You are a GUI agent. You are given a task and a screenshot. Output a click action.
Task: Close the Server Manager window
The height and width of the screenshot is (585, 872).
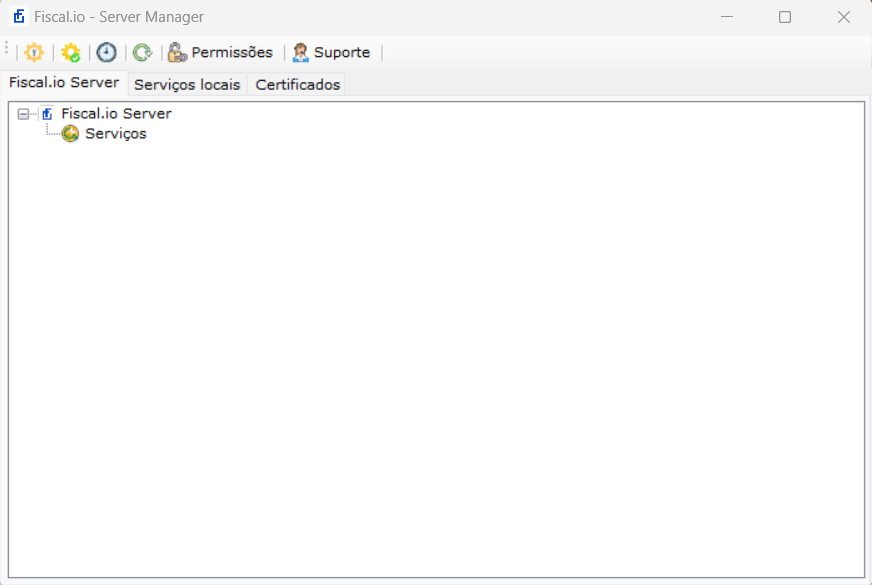pos(844,17)
